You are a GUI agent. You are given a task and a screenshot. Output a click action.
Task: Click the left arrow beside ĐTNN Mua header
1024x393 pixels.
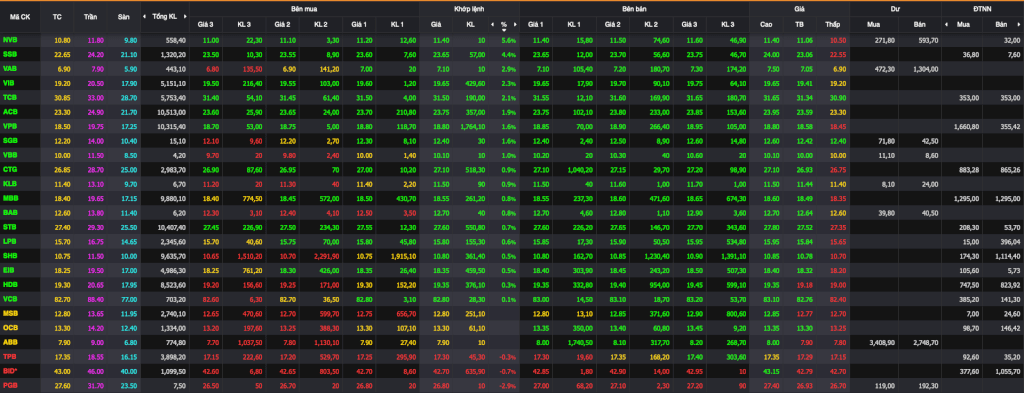tap(946, 24)
